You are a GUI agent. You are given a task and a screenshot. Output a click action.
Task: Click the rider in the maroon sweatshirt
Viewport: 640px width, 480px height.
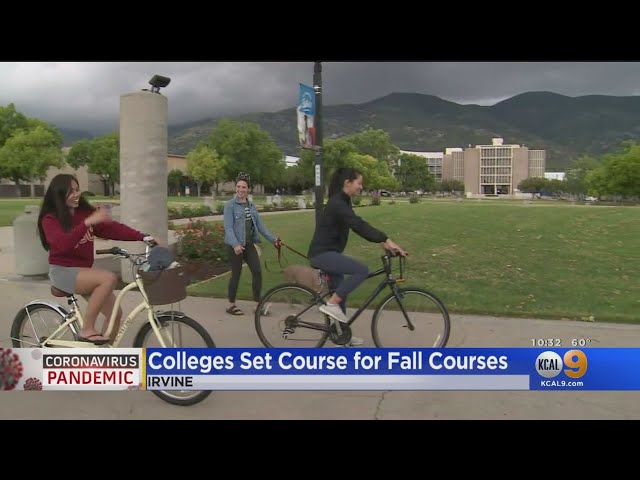[82, 257]
